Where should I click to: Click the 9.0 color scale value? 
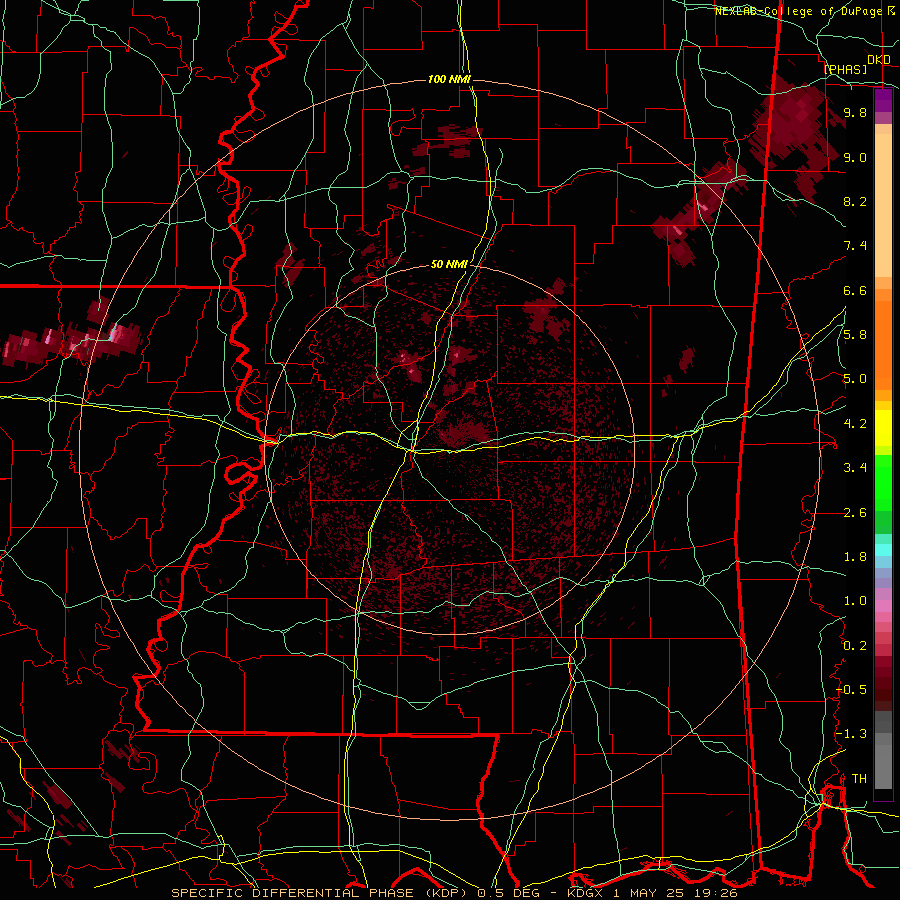click(x=855, y=157)
